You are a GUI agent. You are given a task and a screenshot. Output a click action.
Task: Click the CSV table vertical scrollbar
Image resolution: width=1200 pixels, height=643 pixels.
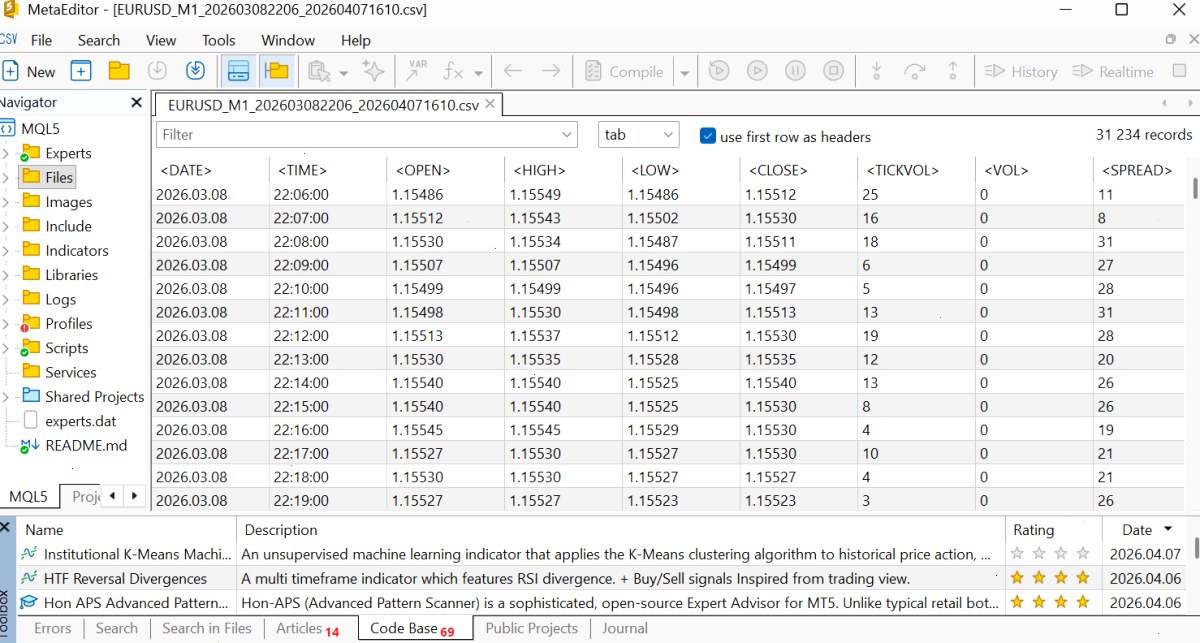click(1194, 188)
